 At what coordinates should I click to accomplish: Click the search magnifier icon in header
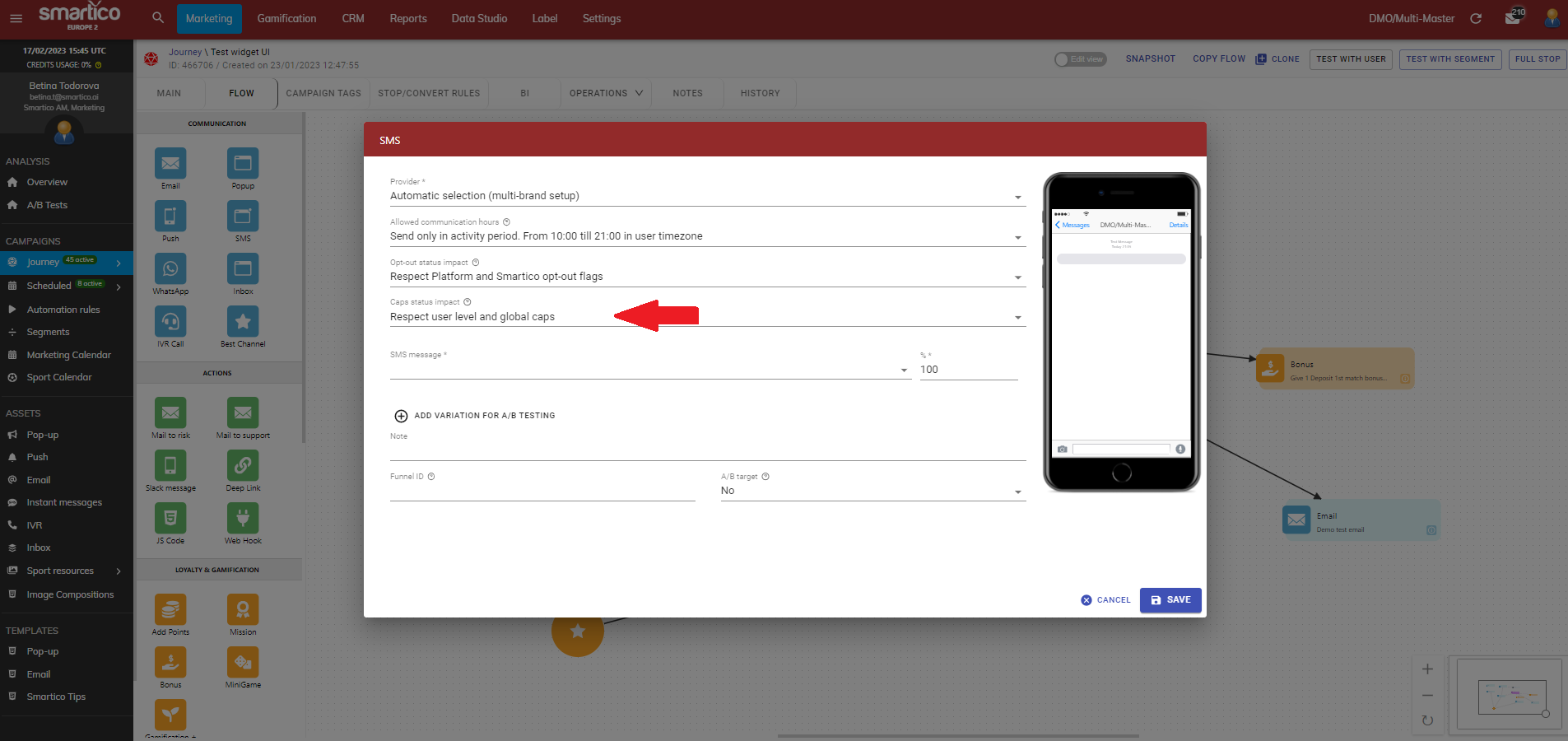(158, 18)
